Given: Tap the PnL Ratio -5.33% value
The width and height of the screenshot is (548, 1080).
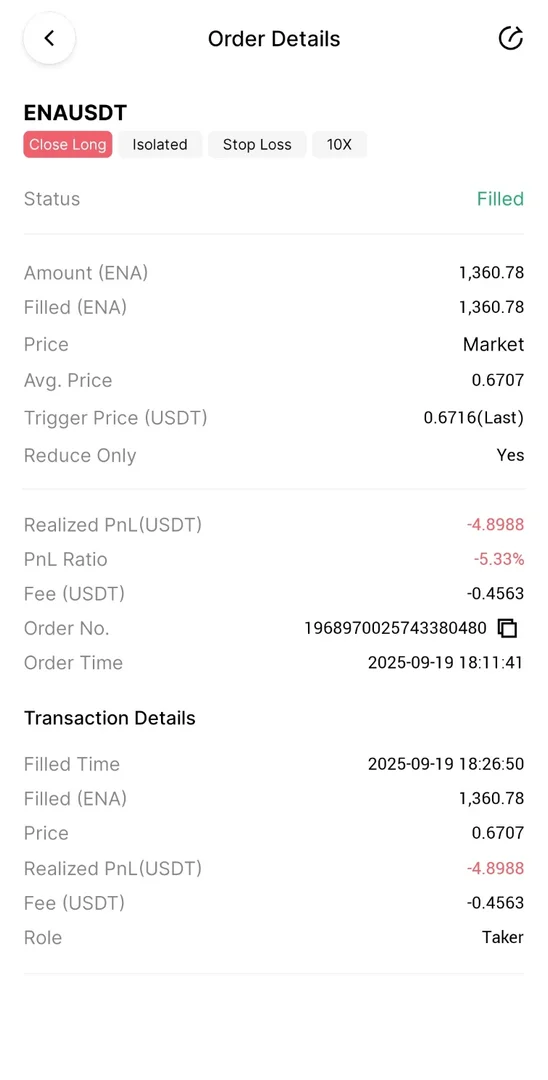Looking at the screenshot, I should point(499,559).
